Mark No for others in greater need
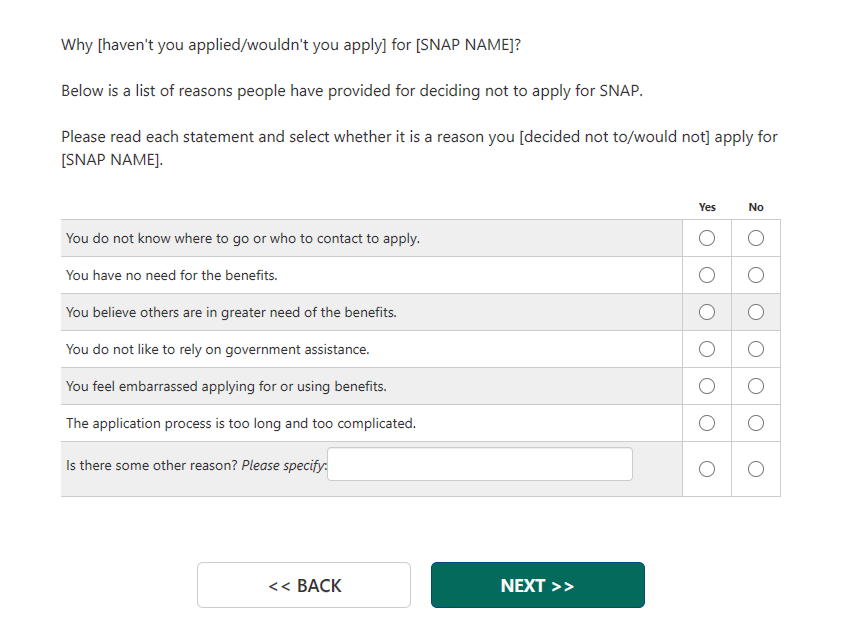The height and width of the screenshot is (642, 851). [756, 312]
